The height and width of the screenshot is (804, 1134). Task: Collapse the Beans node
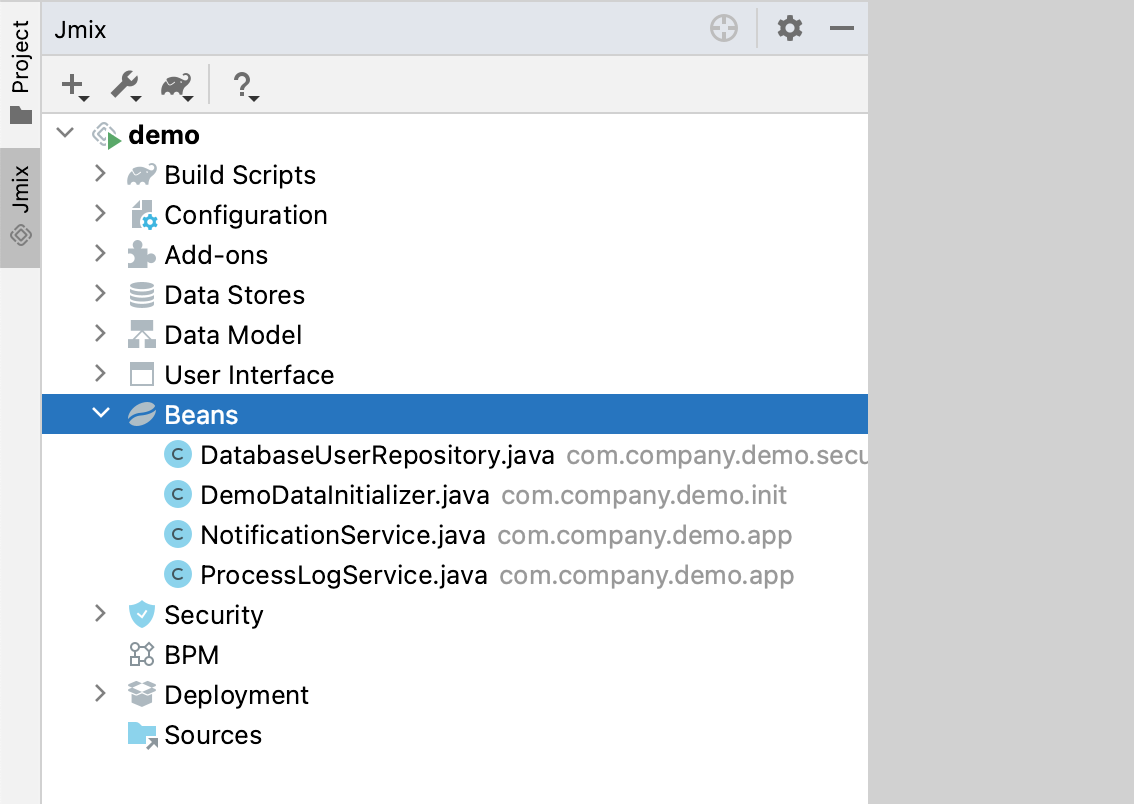tap(101, 413)
